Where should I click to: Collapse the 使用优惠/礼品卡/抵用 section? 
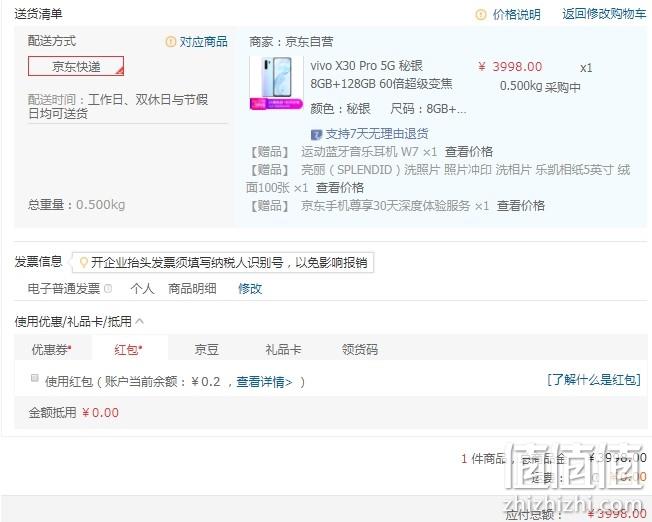[x=140, y=322]
